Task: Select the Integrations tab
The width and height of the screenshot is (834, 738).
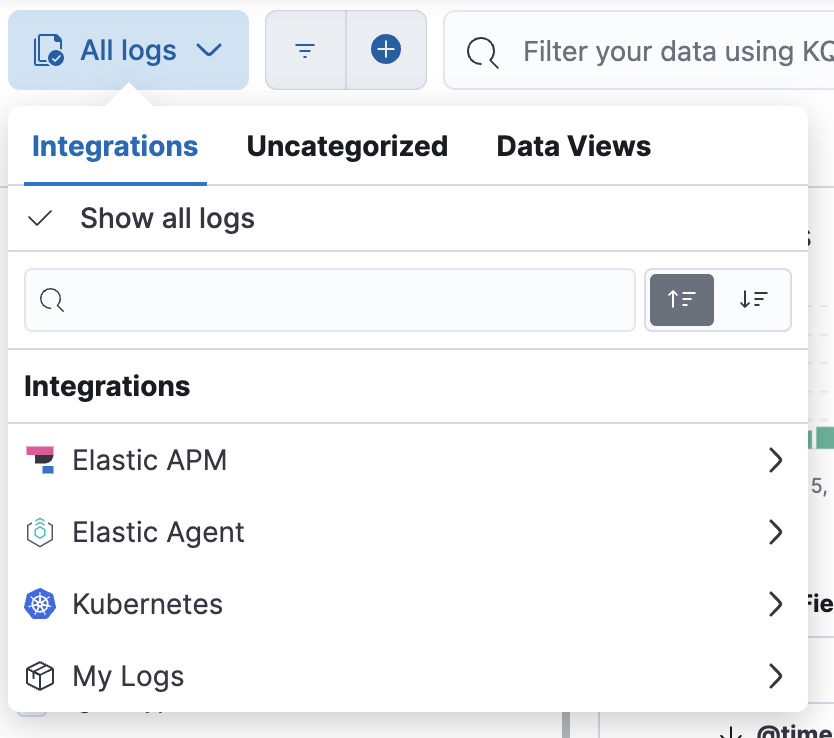Action: point(115,147)
